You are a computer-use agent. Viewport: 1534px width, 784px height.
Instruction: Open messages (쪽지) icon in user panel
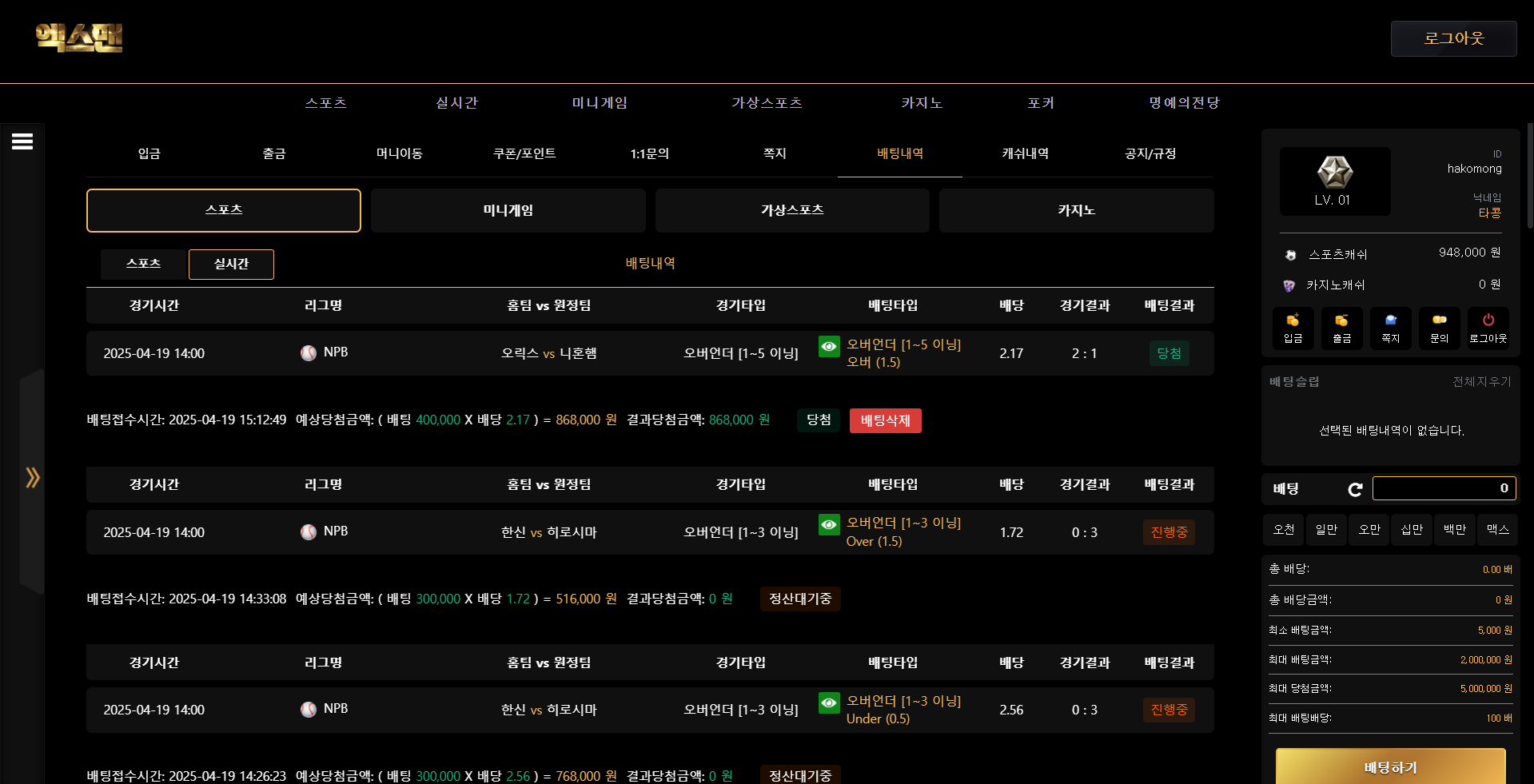point(1390,328)
